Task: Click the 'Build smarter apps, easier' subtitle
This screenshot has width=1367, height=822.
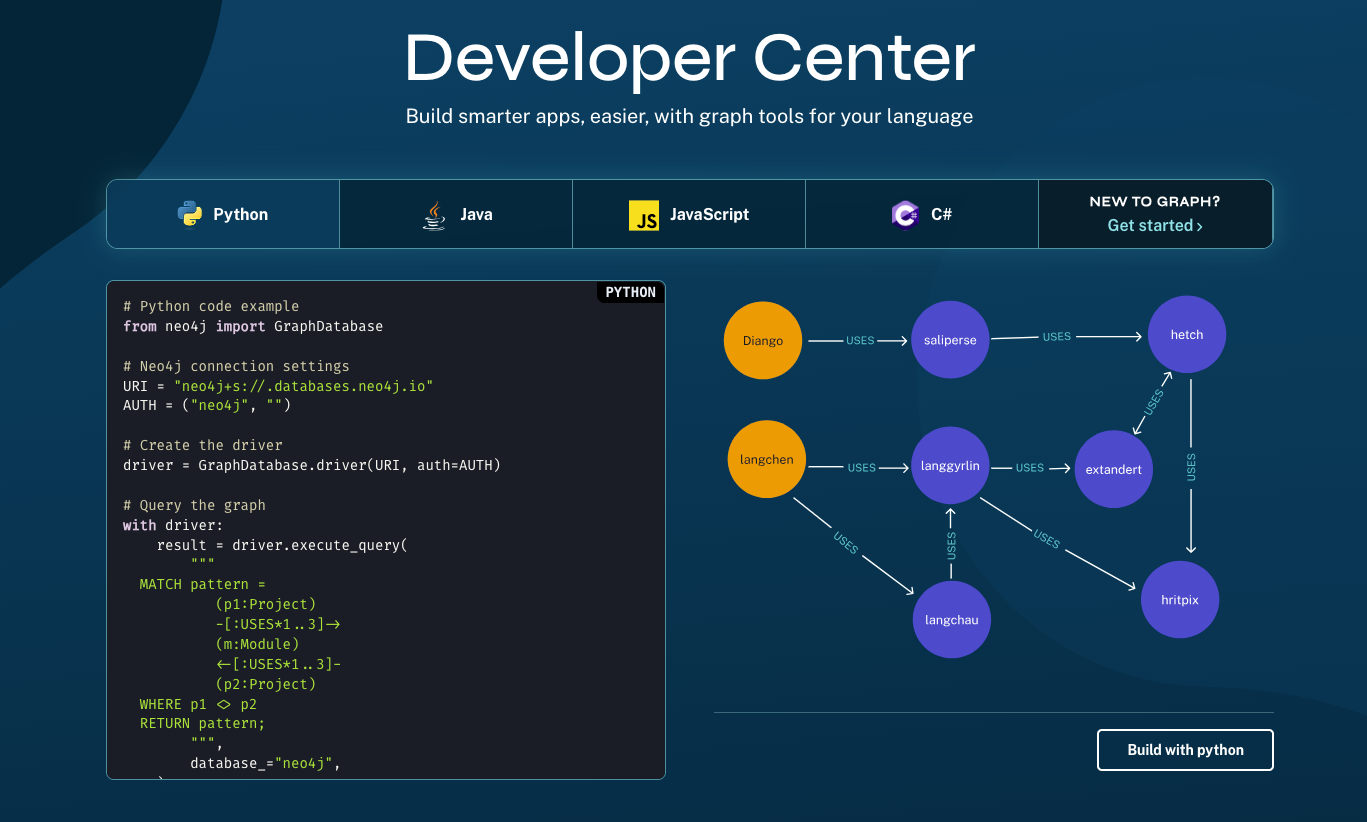Action: click(x=689, y=116)
